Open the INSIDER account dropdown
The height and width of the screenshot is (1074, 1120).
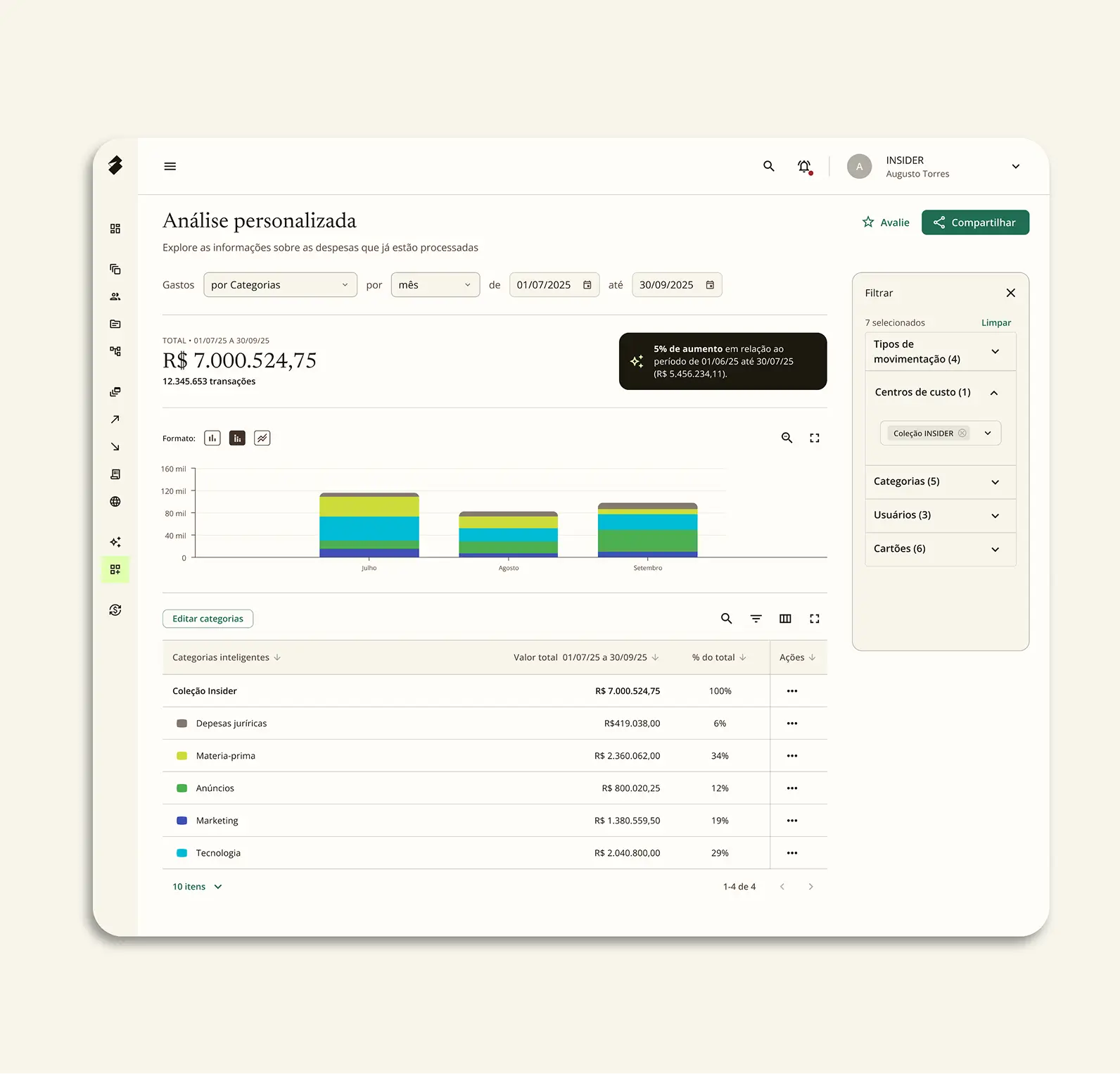click(x=1016, y=167)
